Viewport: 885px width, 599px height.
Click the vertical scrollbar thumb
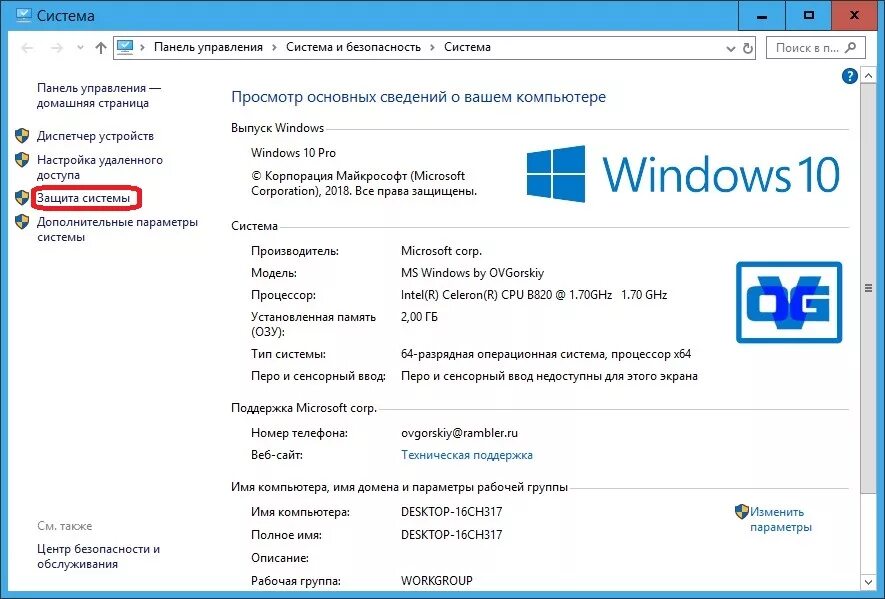pyautogui.click(x=868, y=288)
